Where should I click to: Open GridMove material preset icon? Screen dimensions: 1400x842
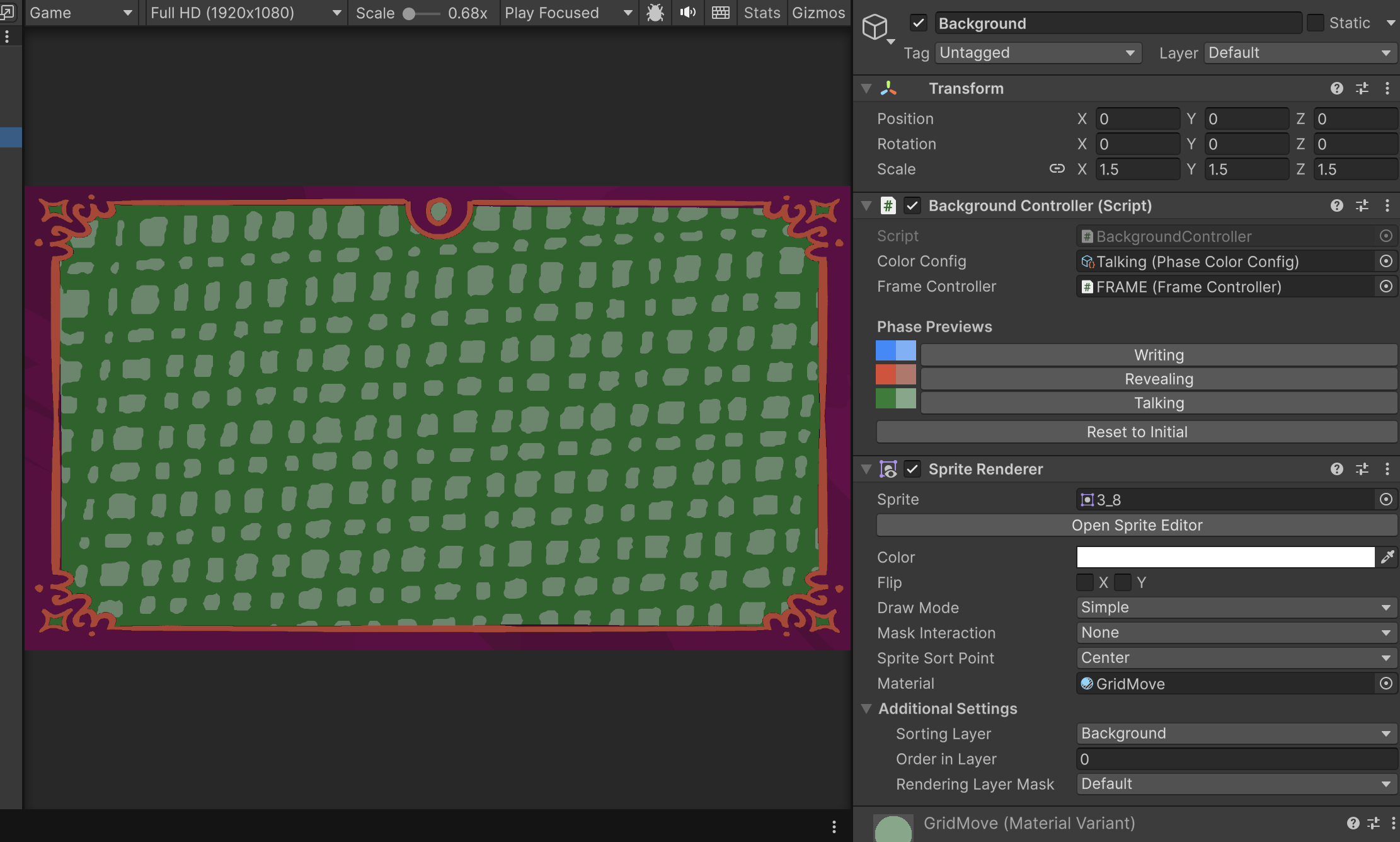pos(1374,823)
